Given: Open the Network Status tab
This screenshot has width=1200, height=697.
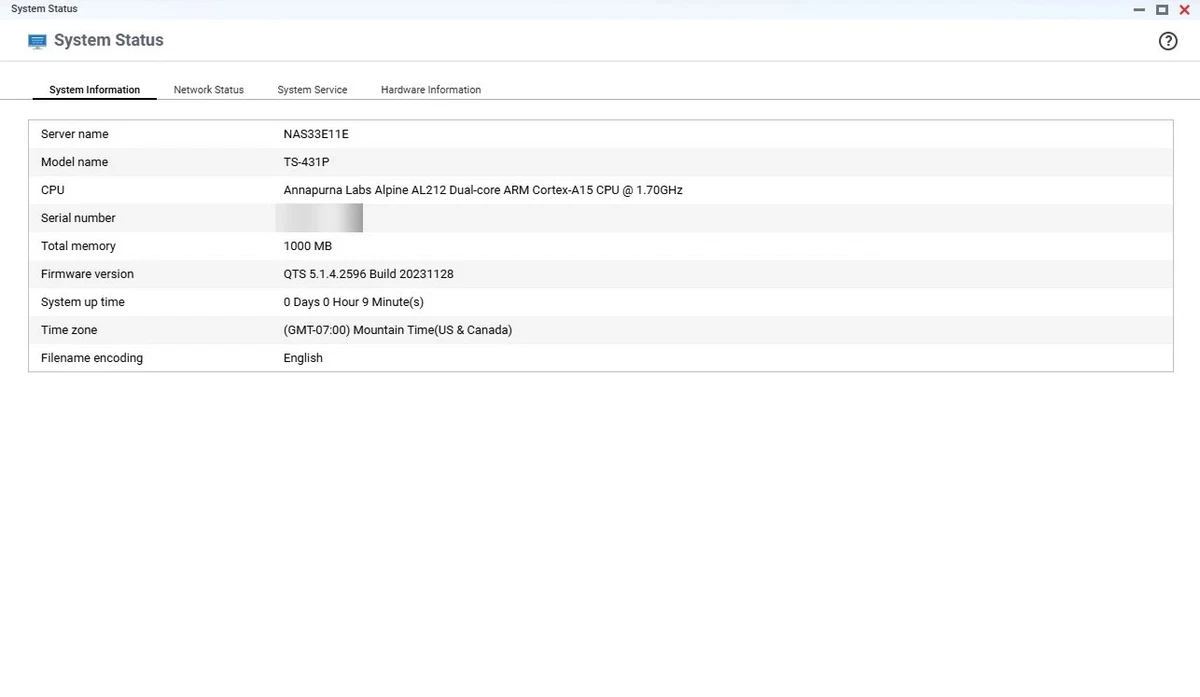Looking at the screenshot, I should pos(209,90).
